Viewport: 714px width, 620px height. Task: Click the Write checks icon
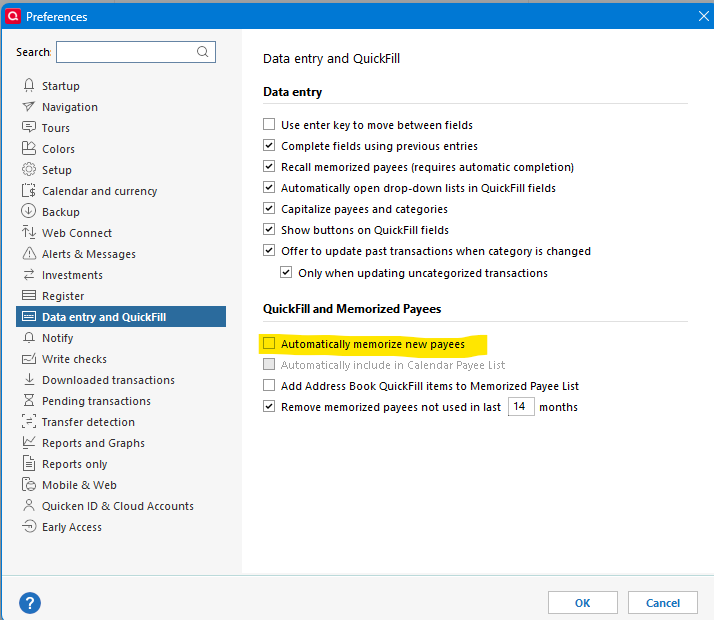[29, 359]
